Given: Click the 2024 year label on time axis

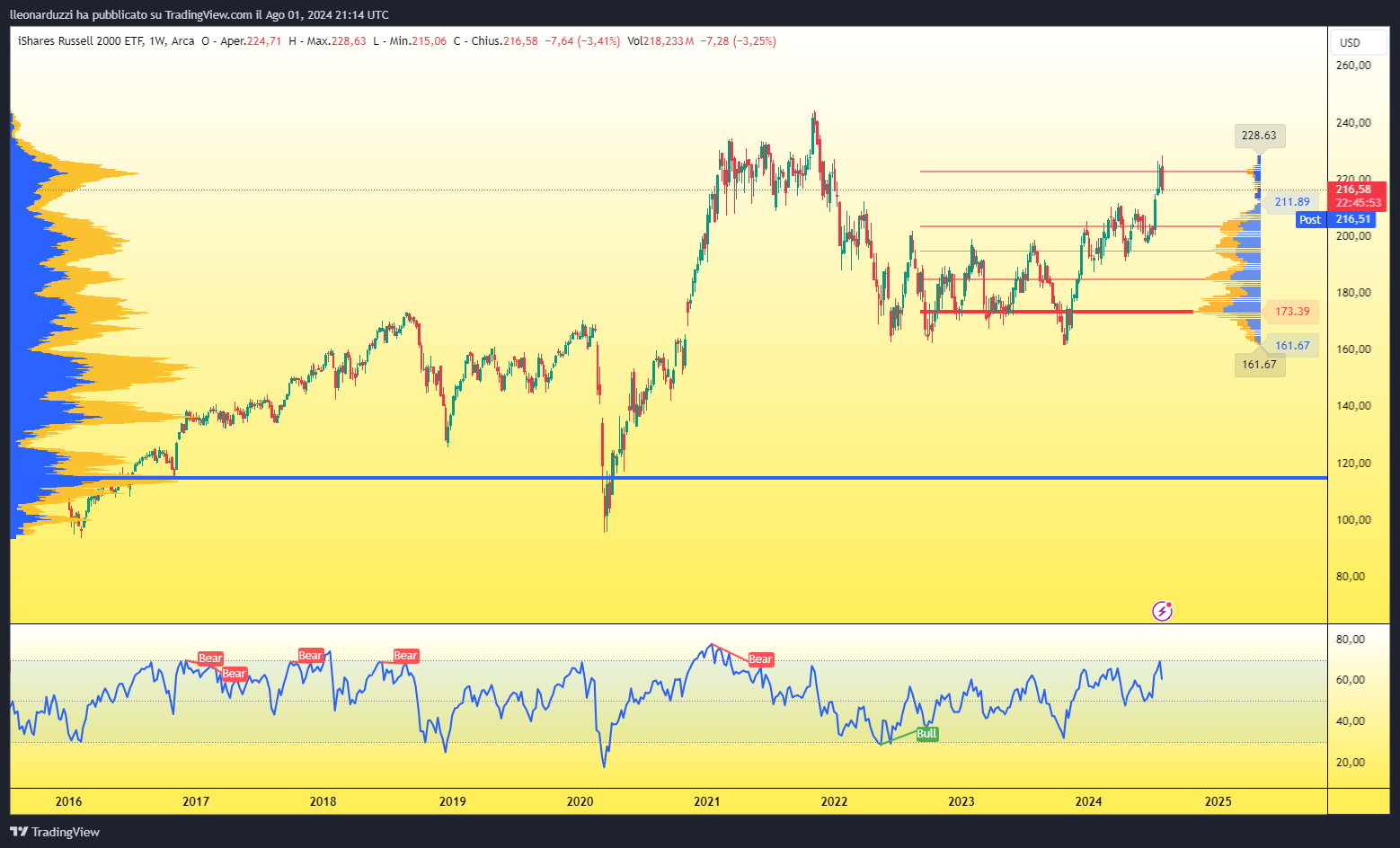Looking at the screenshot, I should click(x=1088, y=801).
